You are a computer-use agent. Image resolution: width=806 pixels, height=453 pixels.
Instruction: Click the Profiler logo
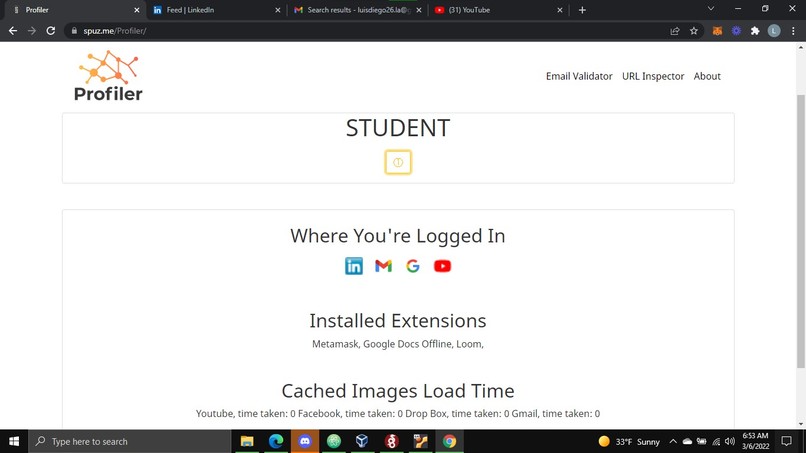[108, 76]
